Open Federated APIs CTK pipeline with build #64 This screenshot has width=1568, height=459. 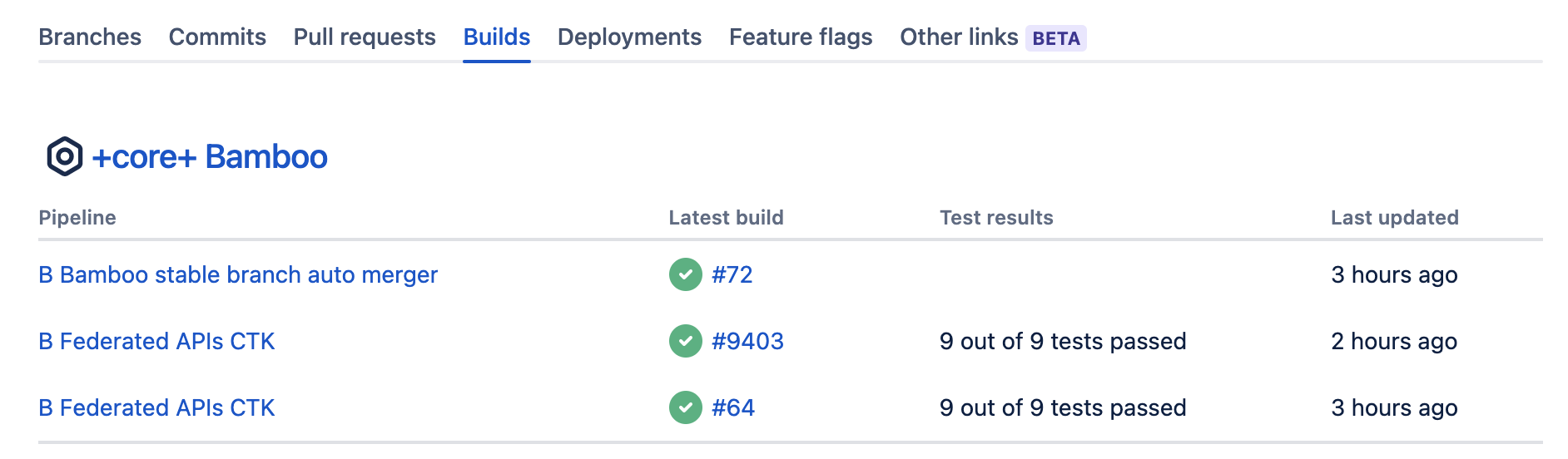156,407
